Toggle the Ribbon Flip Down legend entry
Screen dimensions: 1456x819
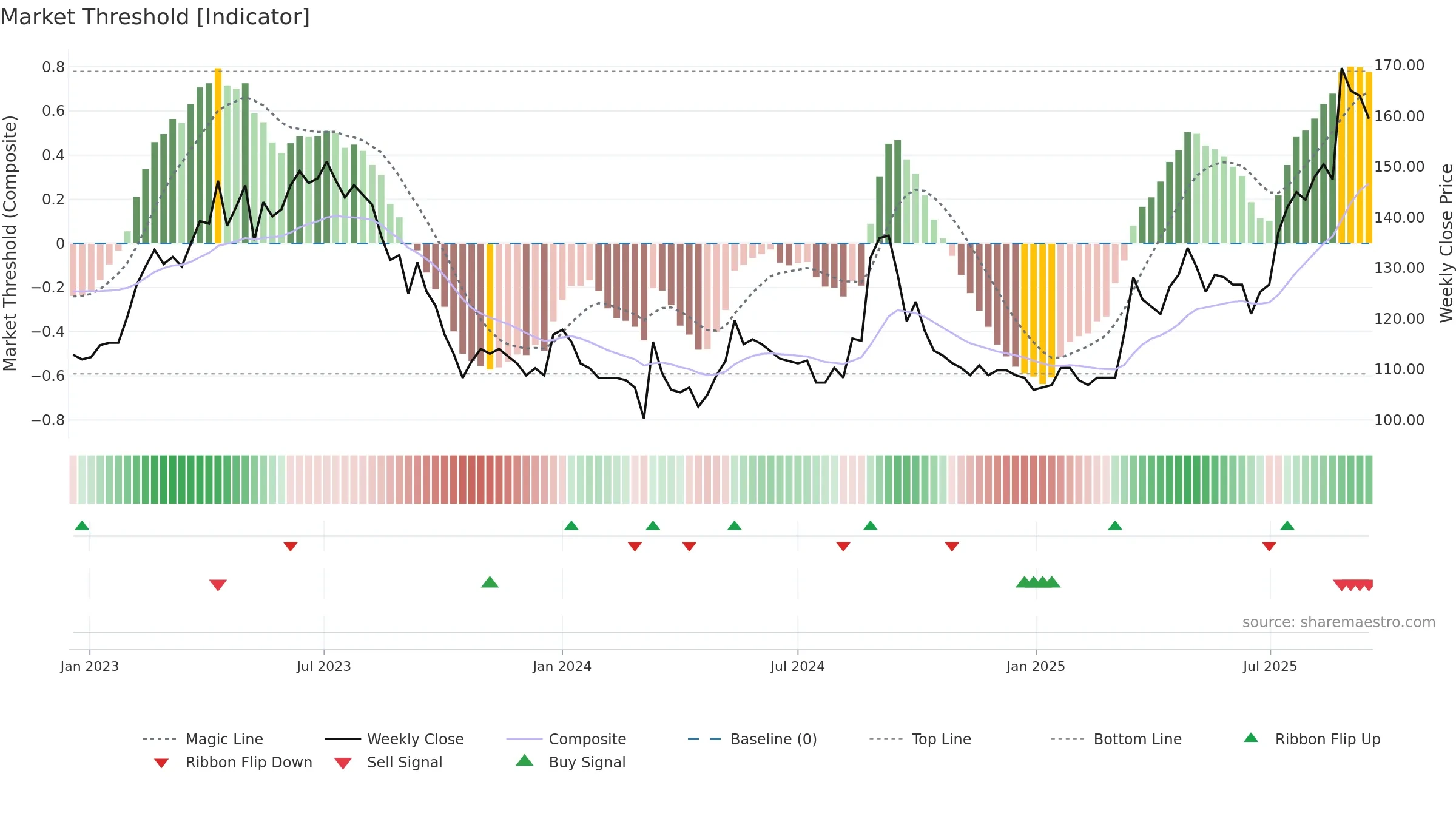tap(232, 762)
